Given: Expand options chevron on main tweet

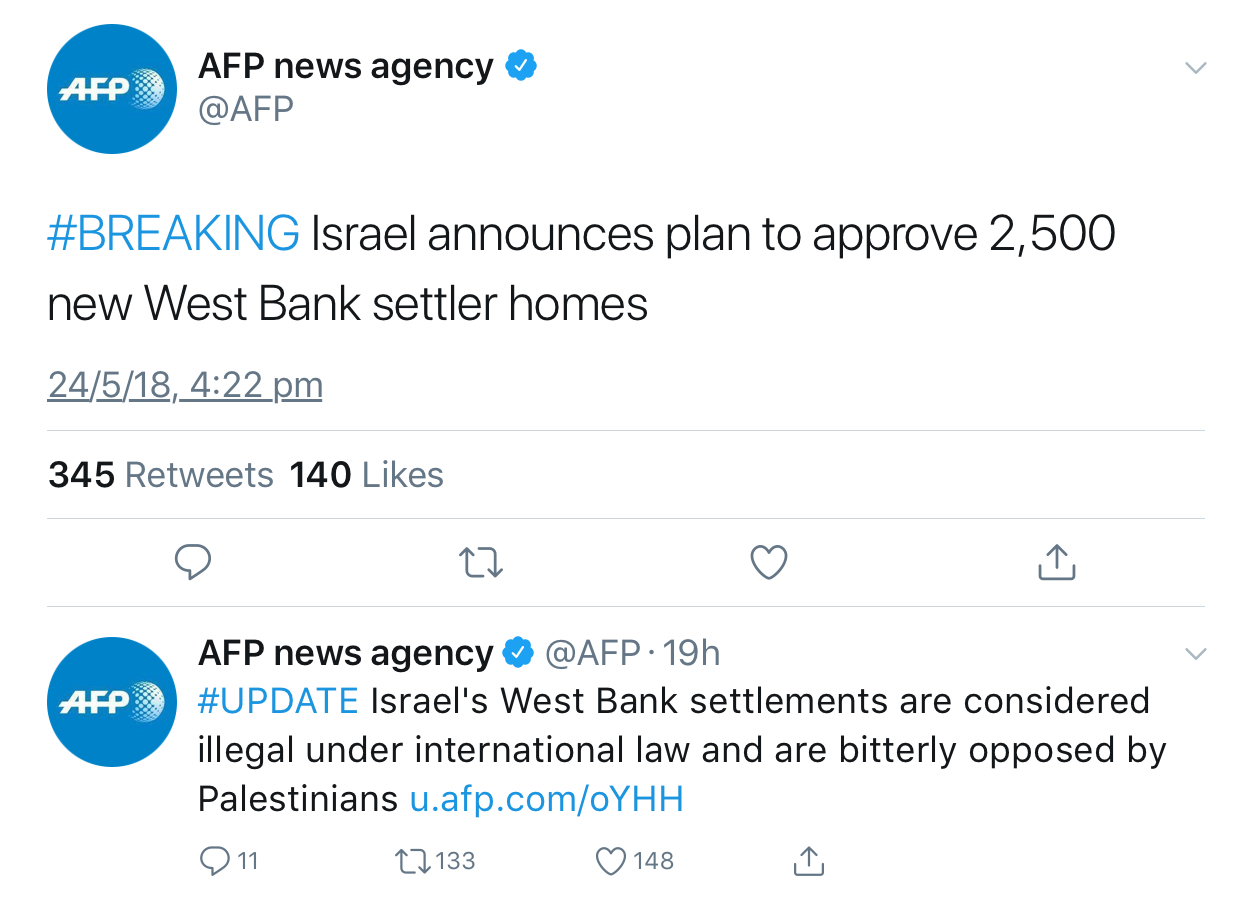Looking at the screenshot, I should pos(1195,68).
